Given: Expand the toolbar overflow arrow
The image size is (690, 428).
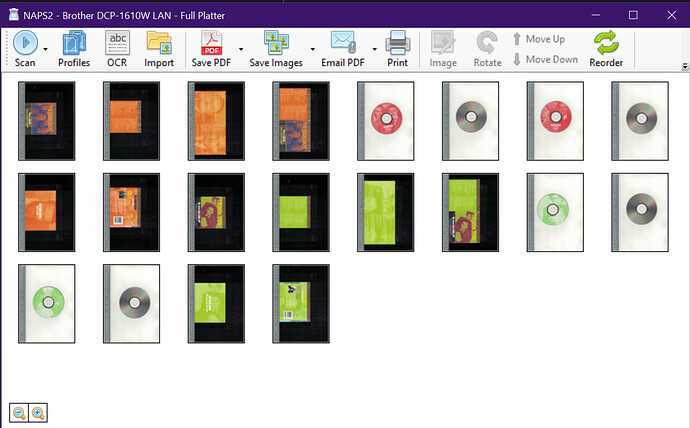Looking at the screenshot, I should pyautogui.click(x=685, y=66).
